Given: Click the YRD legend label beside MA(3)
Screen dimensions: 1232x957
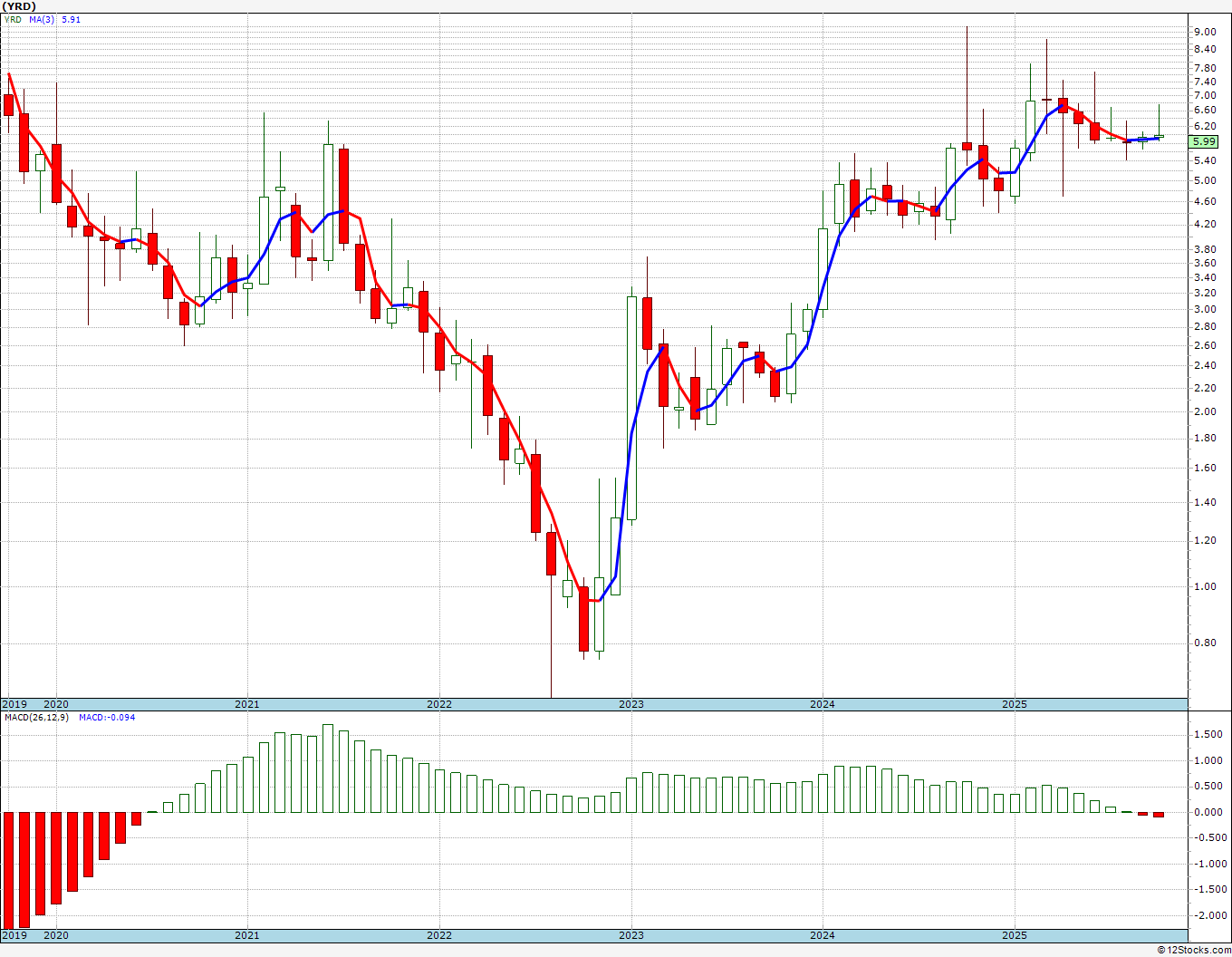Looking at the screenshot, I should 13,19.
